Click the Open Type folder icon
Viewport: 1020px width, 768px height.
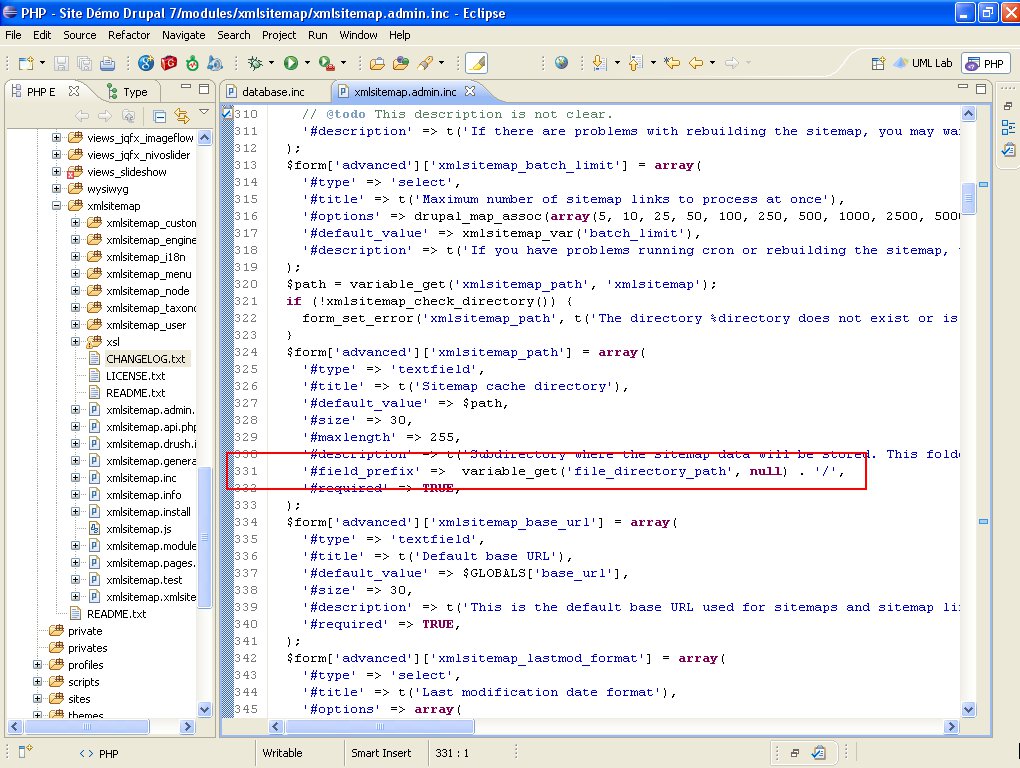(377, 63)
